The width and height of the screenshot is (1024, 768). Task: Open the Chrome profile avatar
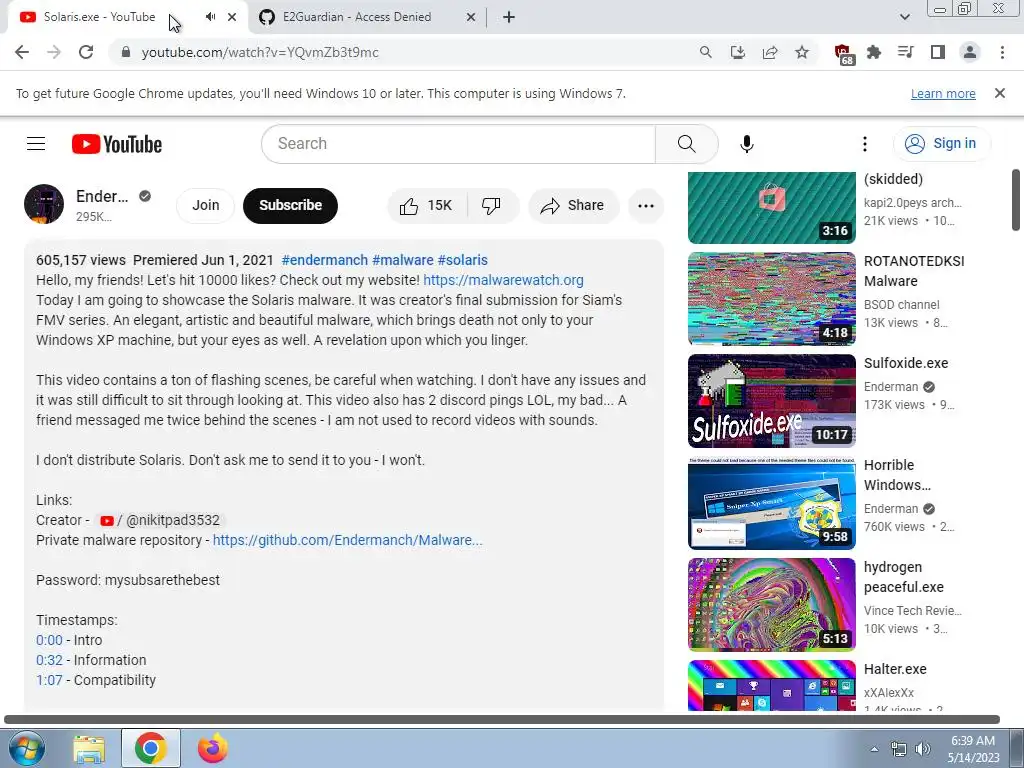point(970,52)
